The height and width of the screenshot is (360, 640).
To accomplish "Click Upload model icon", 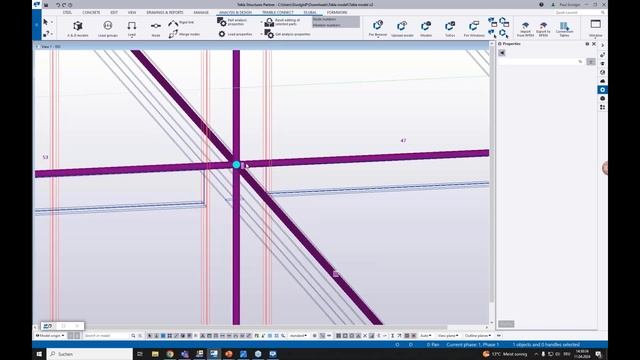I will 402,29.
